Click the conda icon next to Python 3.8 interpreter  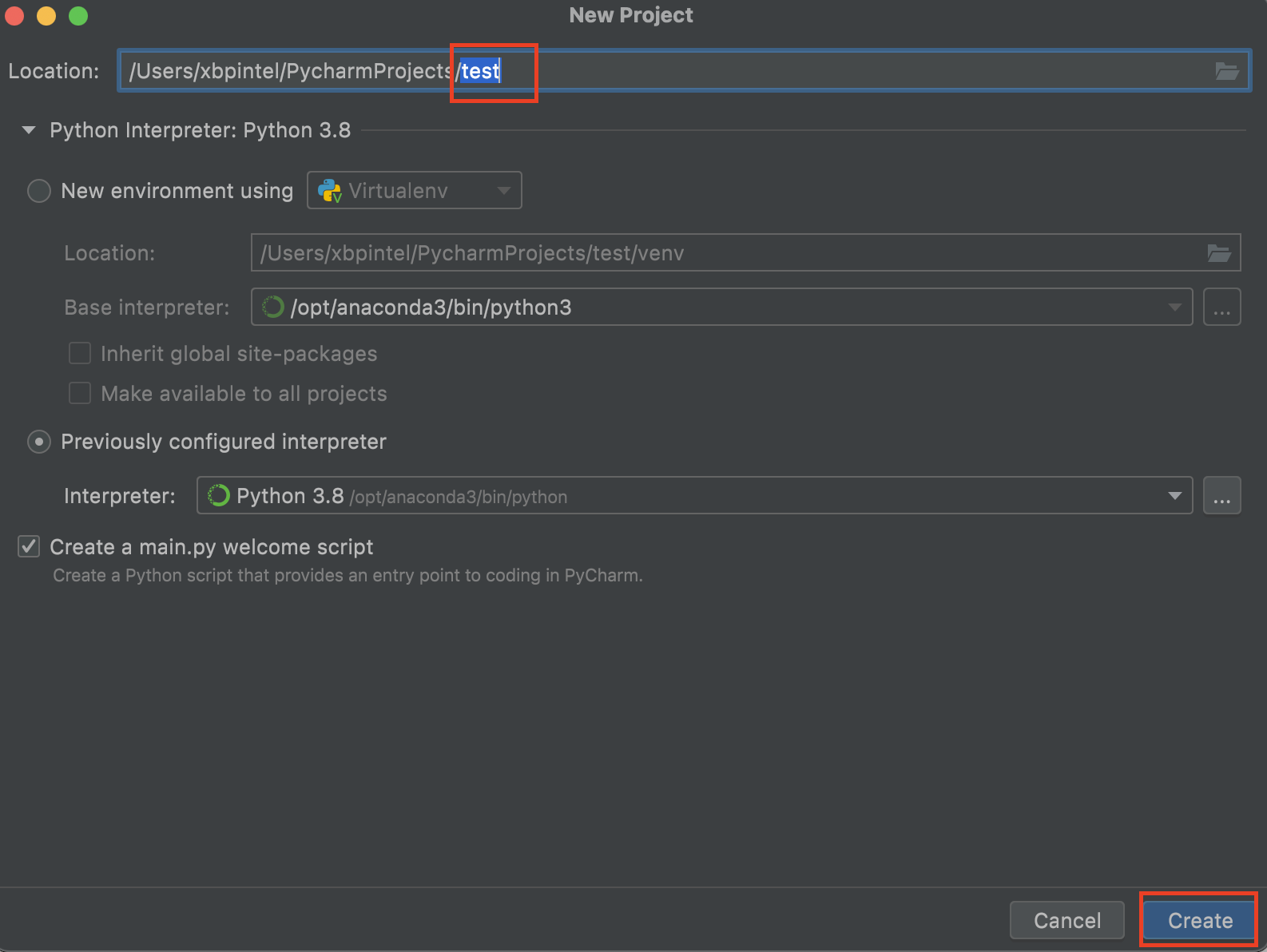(x=219, y=496)
